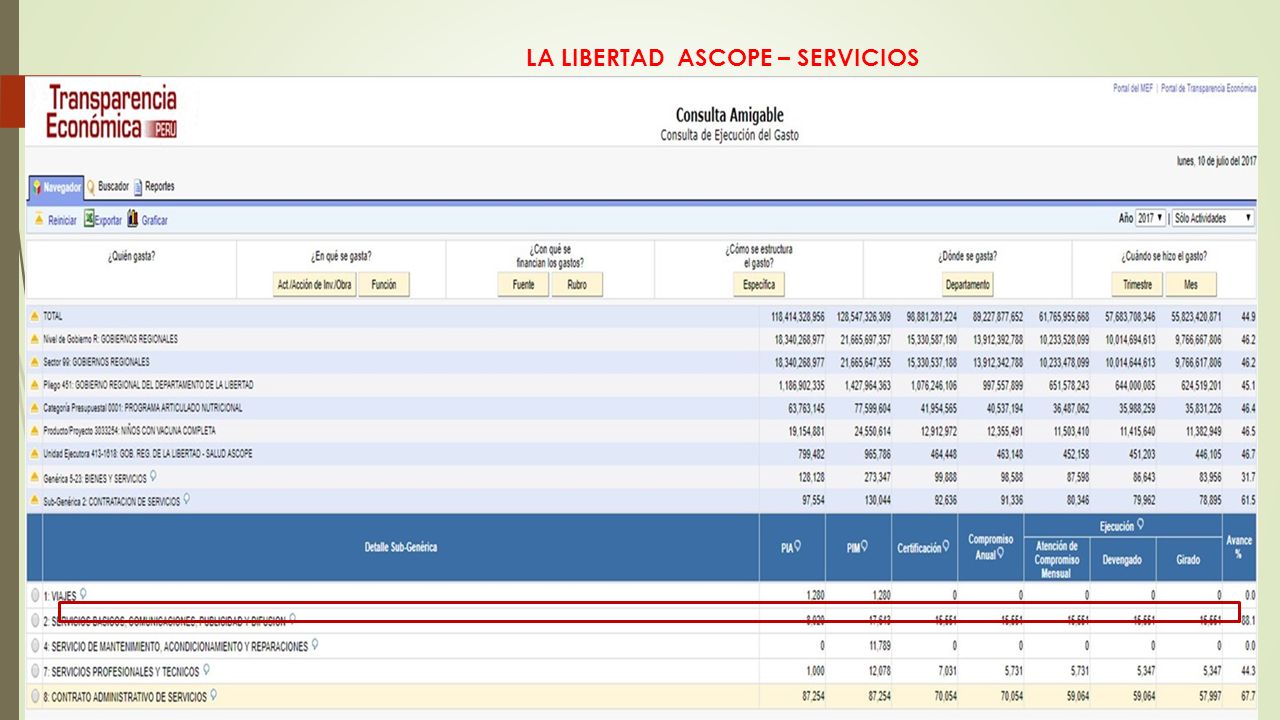Click the Devengado column header
Screen dimensions: 1280x720
click(x=1122, y=560)
